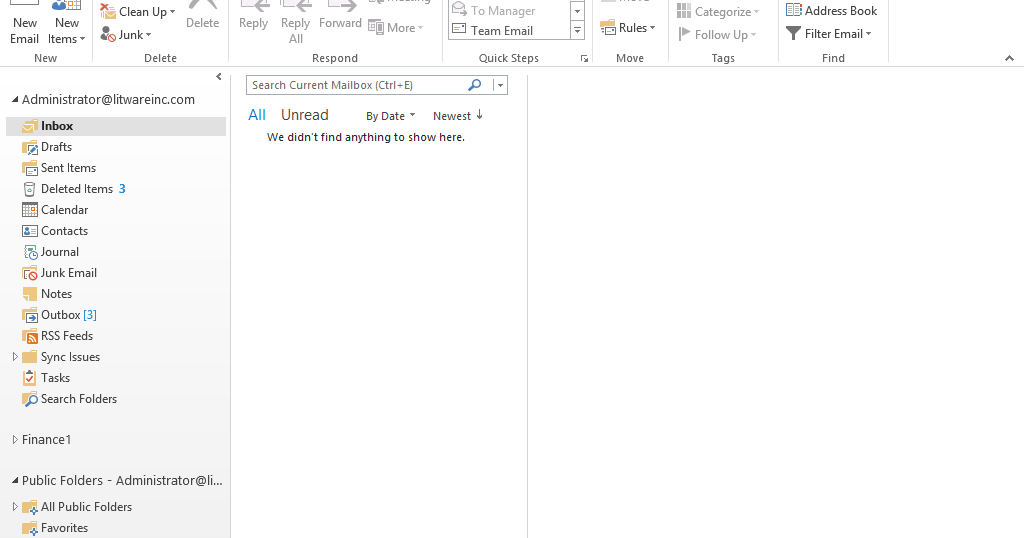Open the Clean Up dropdown
1024x538 pixels.
point(138,12)
